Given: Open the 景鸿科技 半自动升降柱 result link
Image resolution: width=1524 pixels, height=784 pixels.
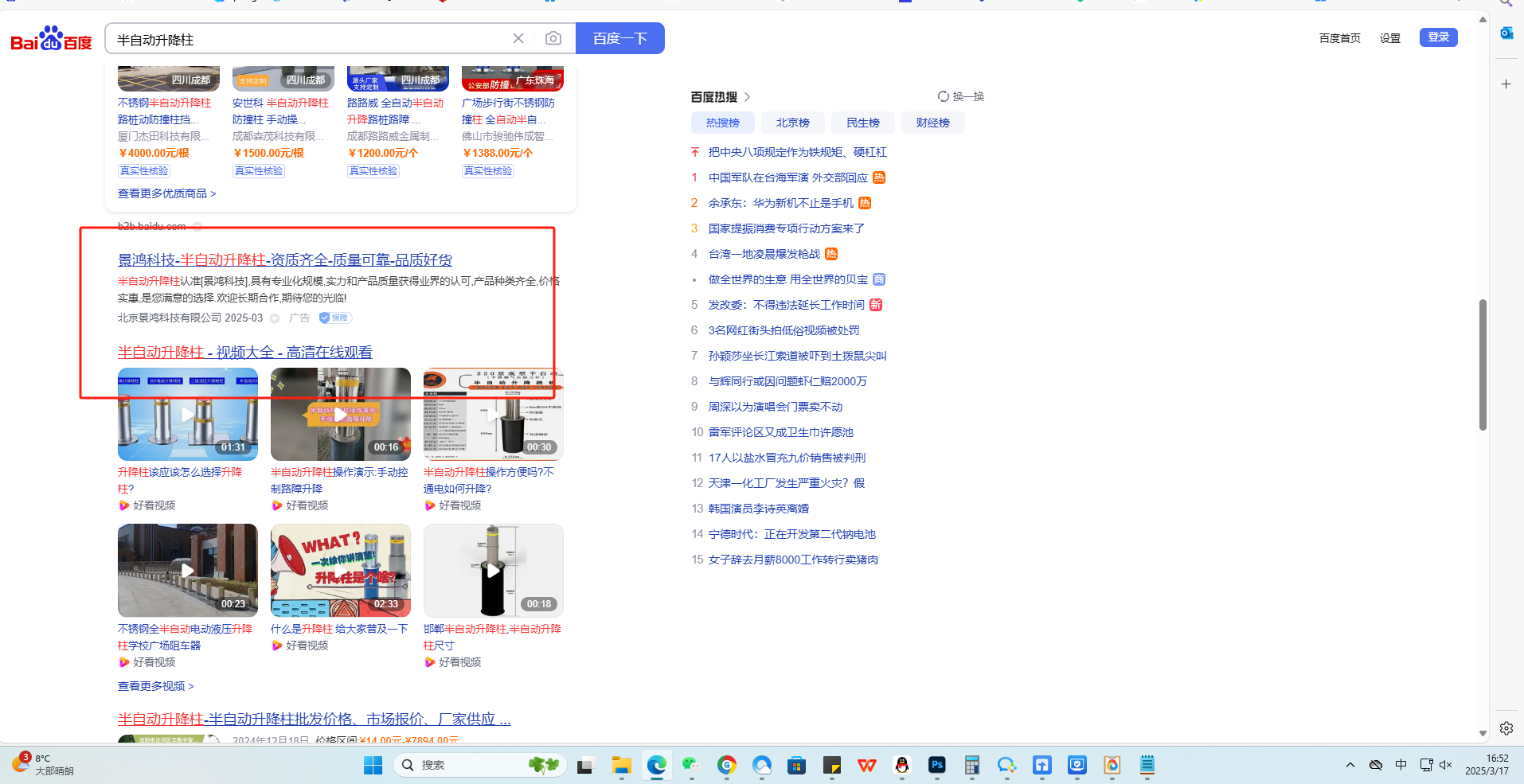Looking at the screenshot, I should pos(284,260).
